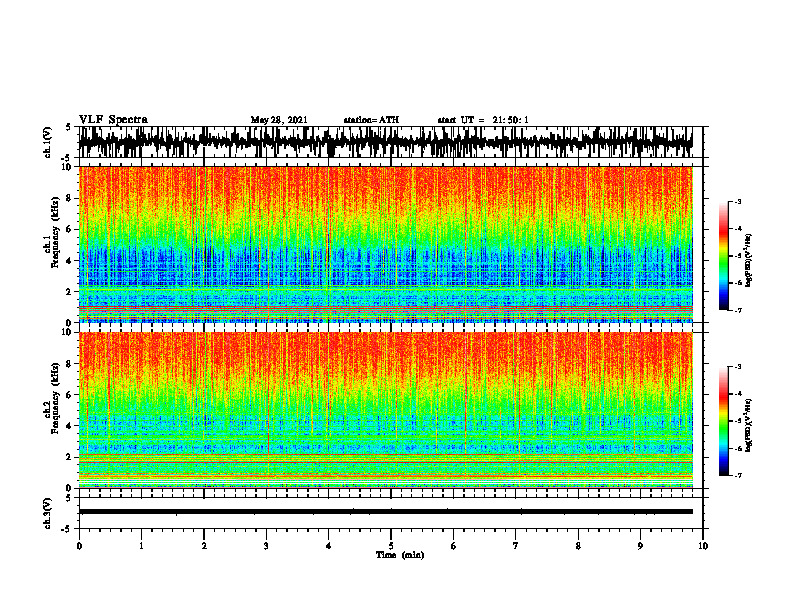Click the "6" tick on the ch.1 frequency axis
This screenshot has height=612, width=792.
pos(70,229)
